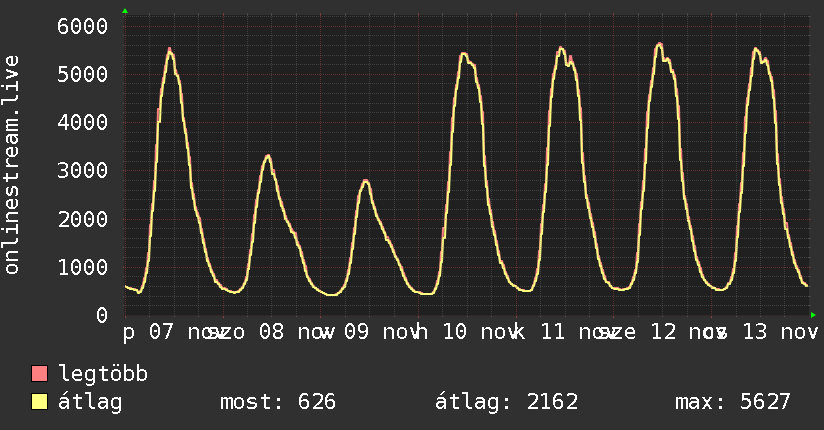
Task: Click the 13 nov date label
Action: point(780,332)
